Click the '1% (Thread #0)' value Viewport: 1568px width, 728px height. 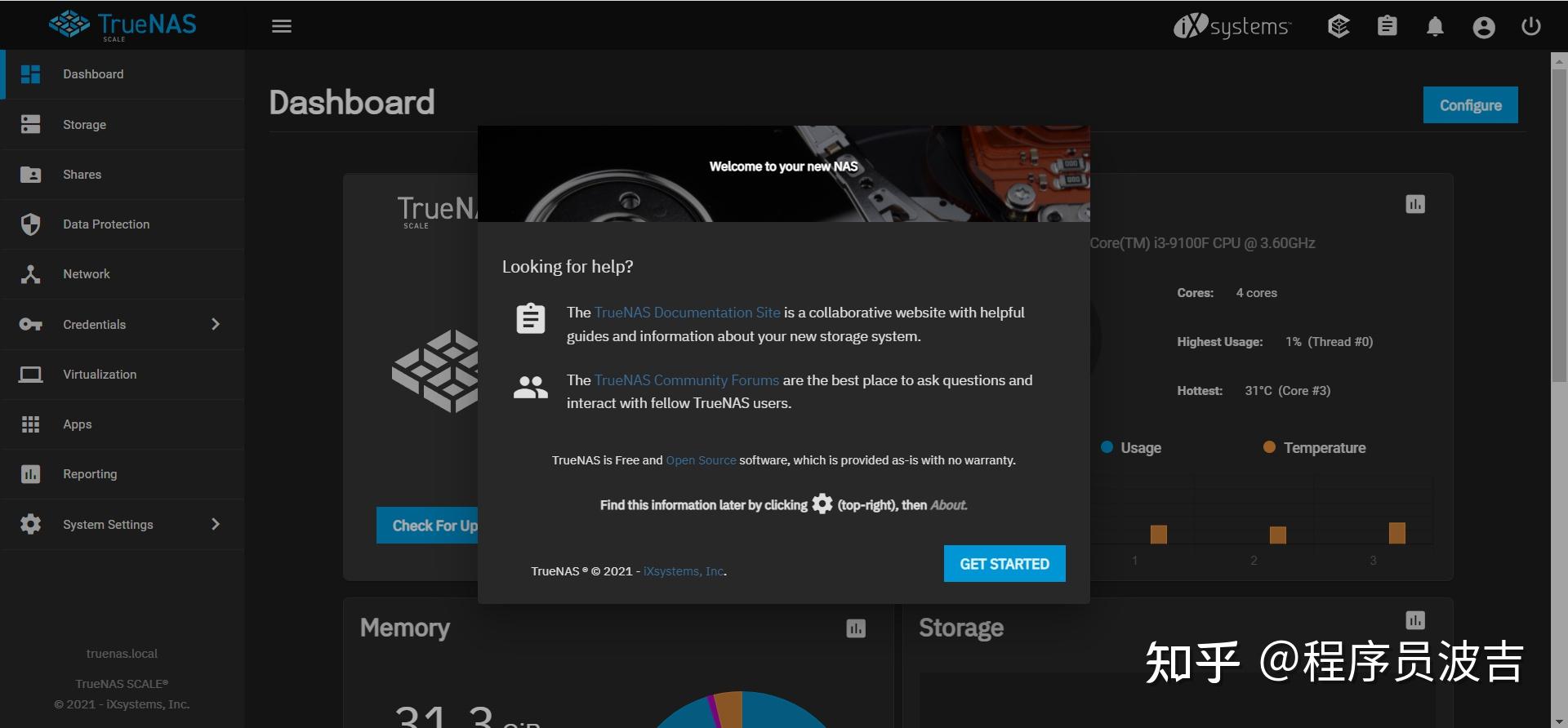point(1329,342)
